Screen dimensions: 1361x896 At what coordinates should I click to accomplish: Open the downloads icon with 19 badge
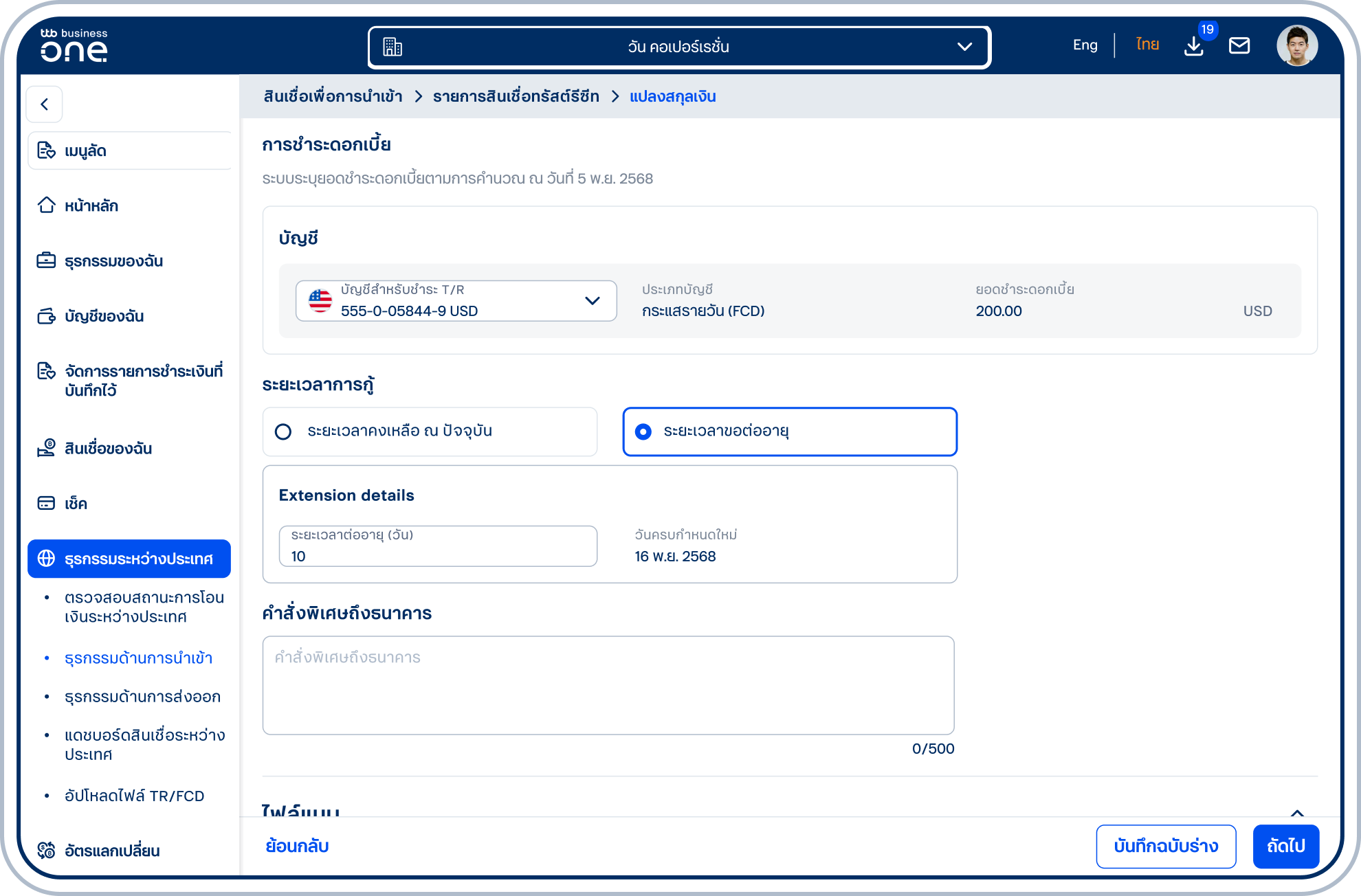pyautogui.click(x=1194, y=46)
